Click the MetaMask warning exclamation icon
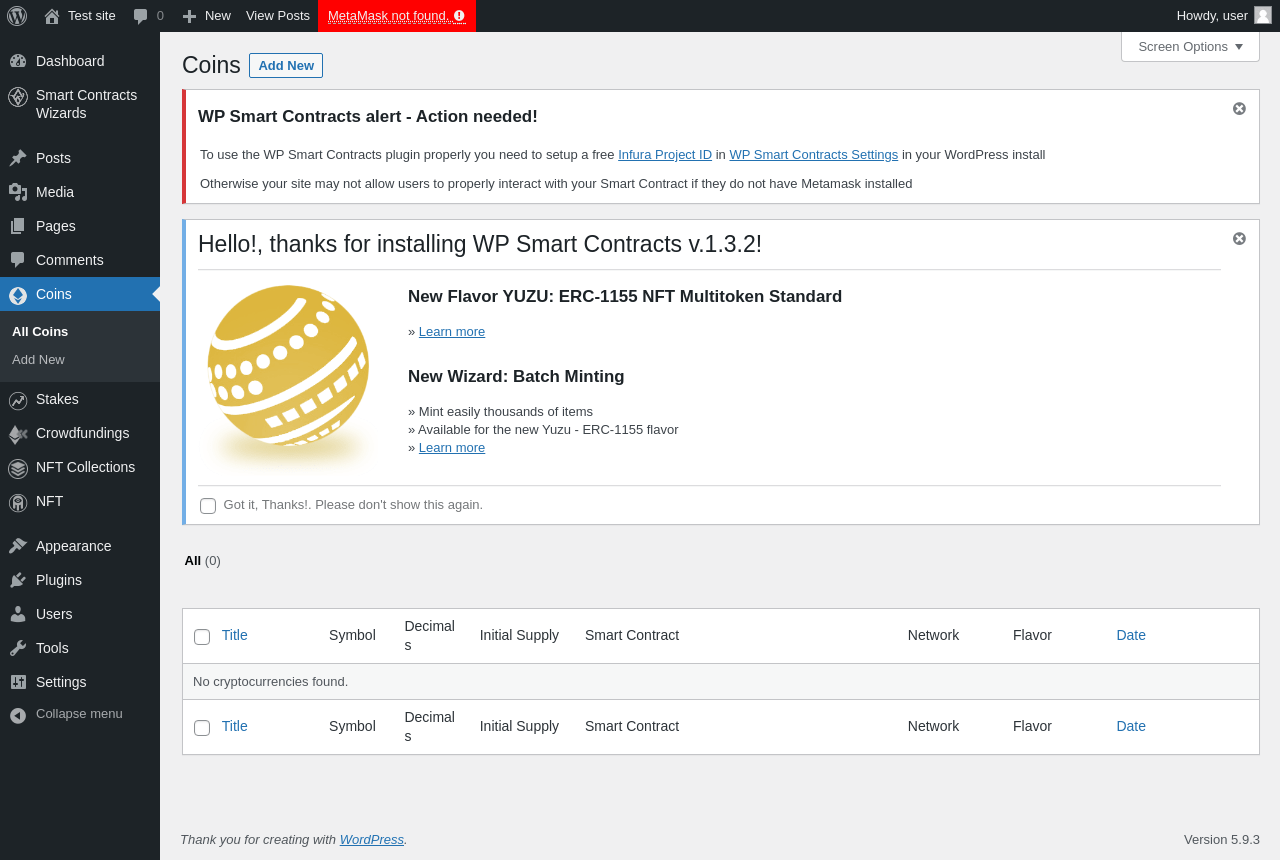Viewport: 1280px width, 860px height. pyautogui.click(x=459, y=16)
